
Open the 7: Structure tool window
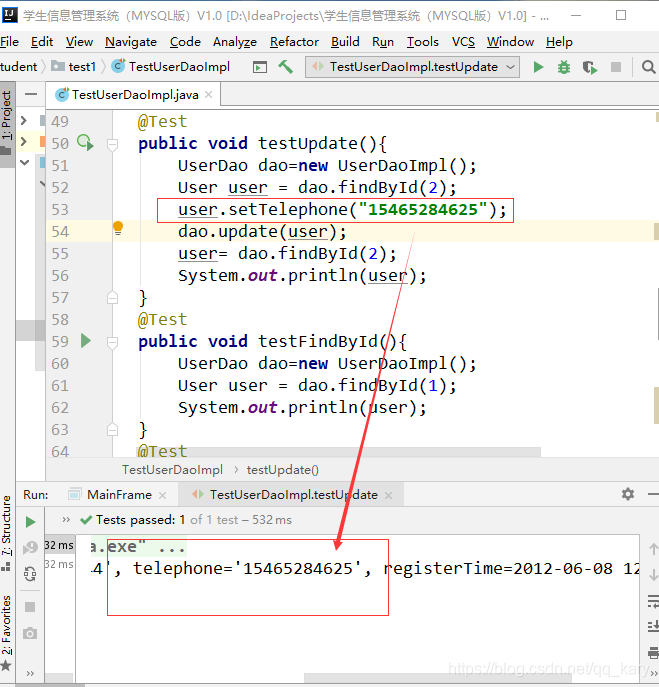pyautogui.click(x=7, y=534)
